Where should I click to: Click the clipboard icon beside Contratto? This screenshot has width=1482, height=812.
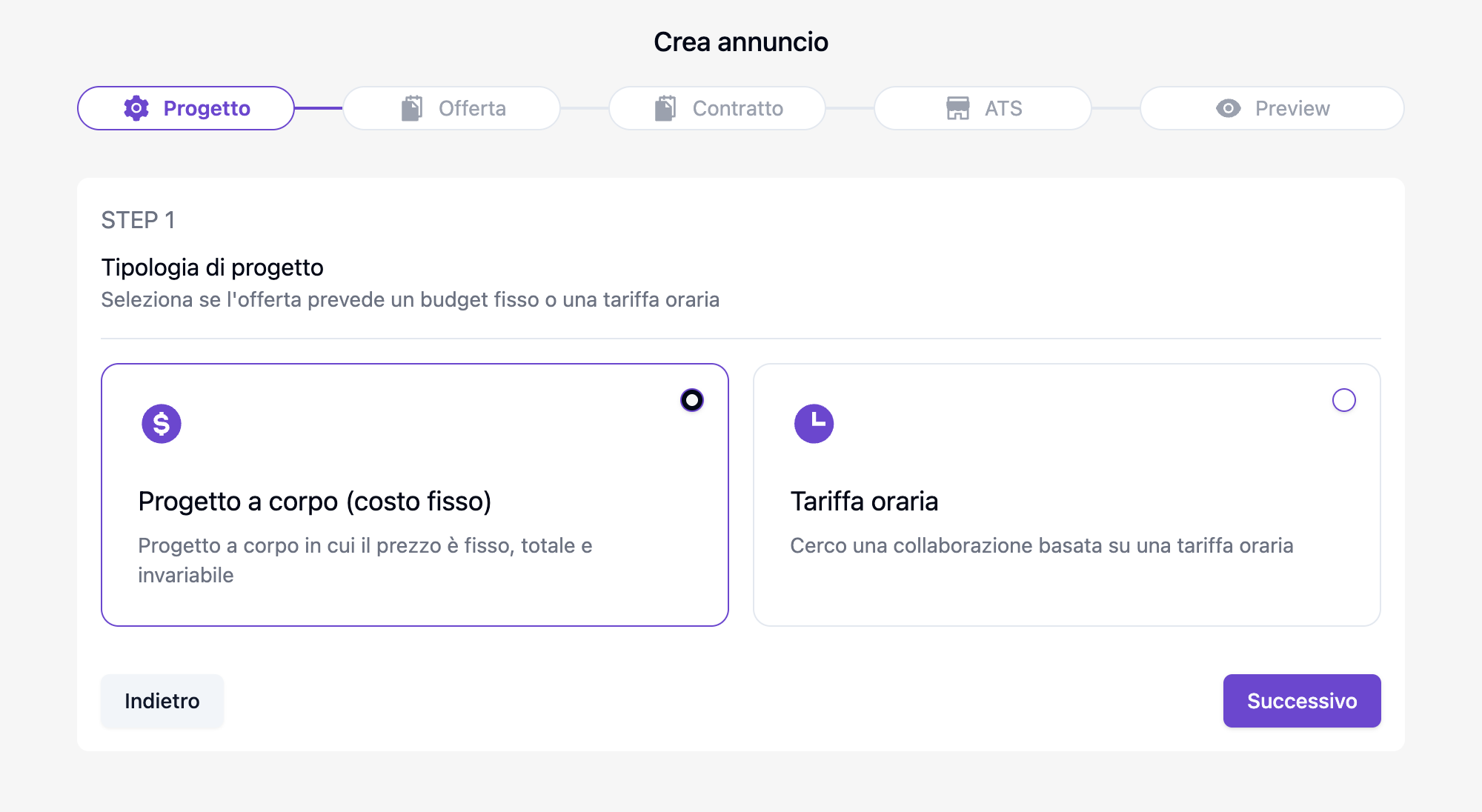(665, 108)
